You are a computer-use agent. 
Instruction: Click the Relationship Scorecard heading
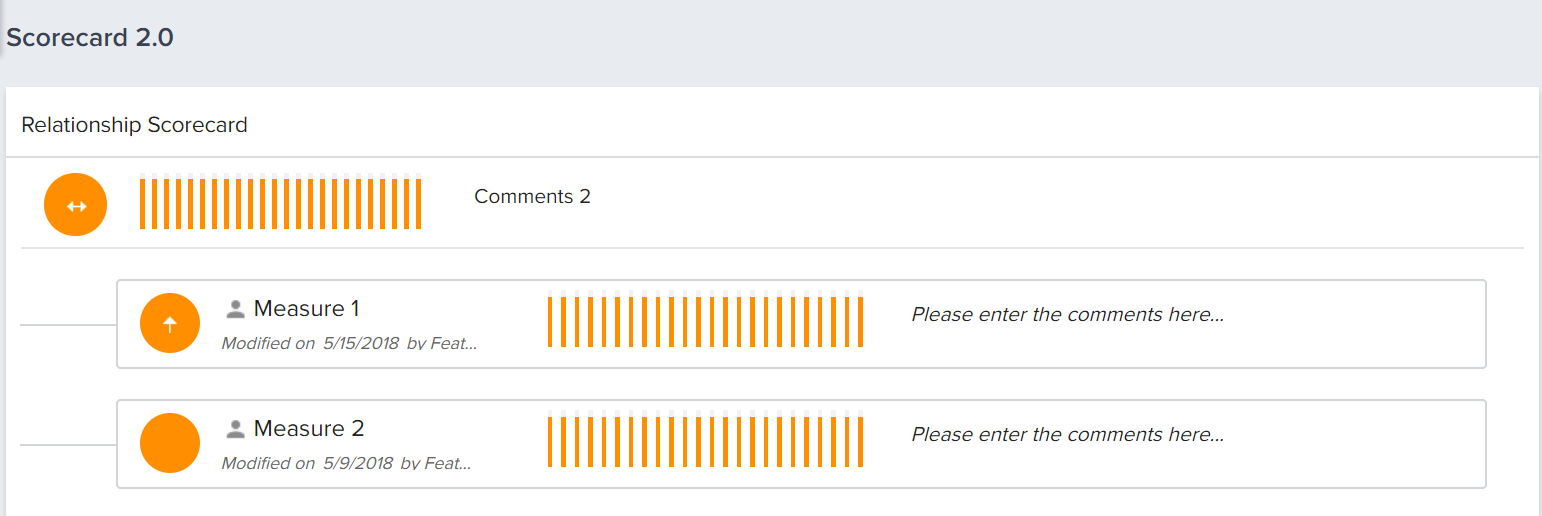pos(134,125)
